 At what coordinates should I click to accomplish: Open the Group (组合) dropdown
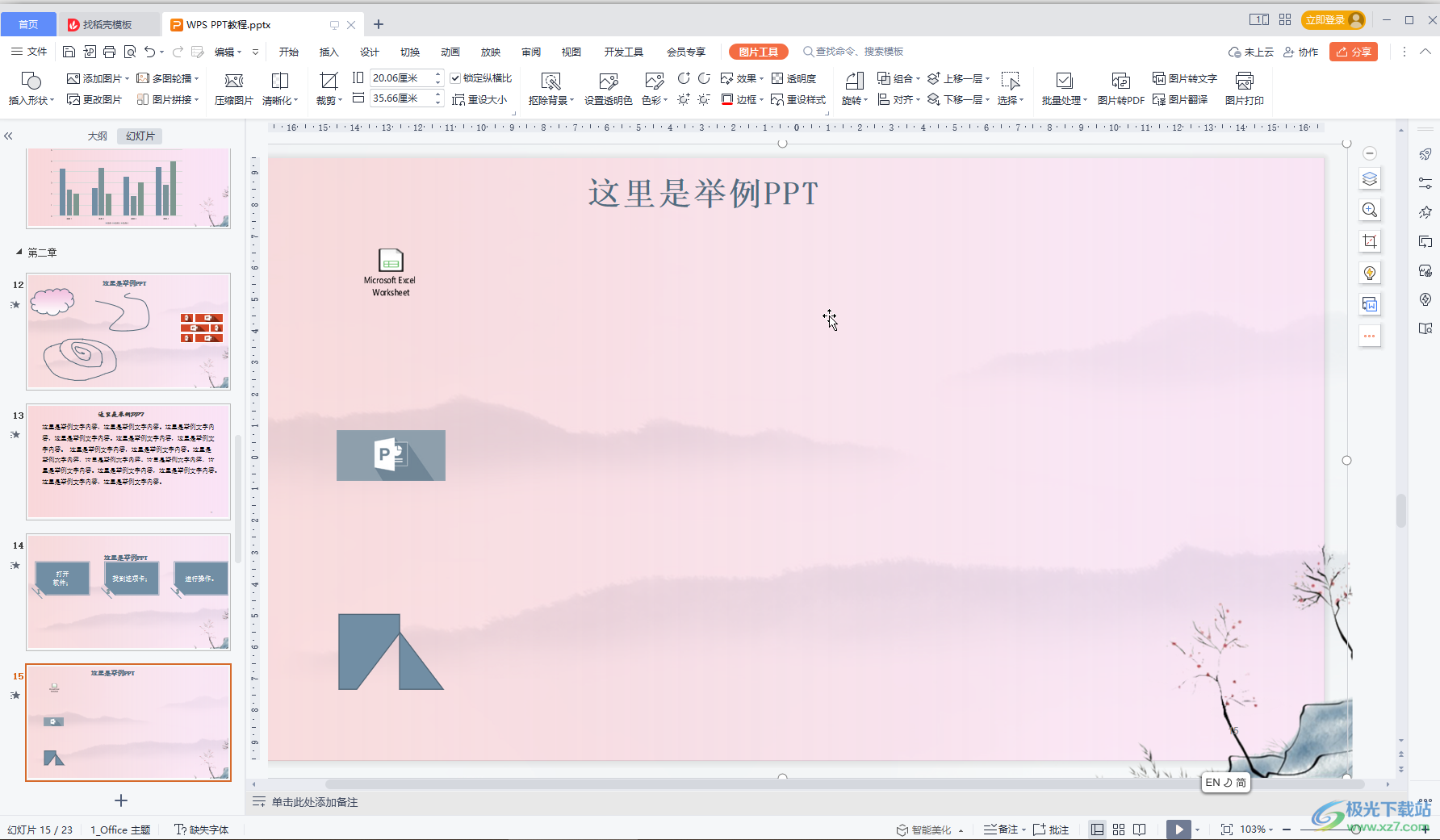point(898,78)
